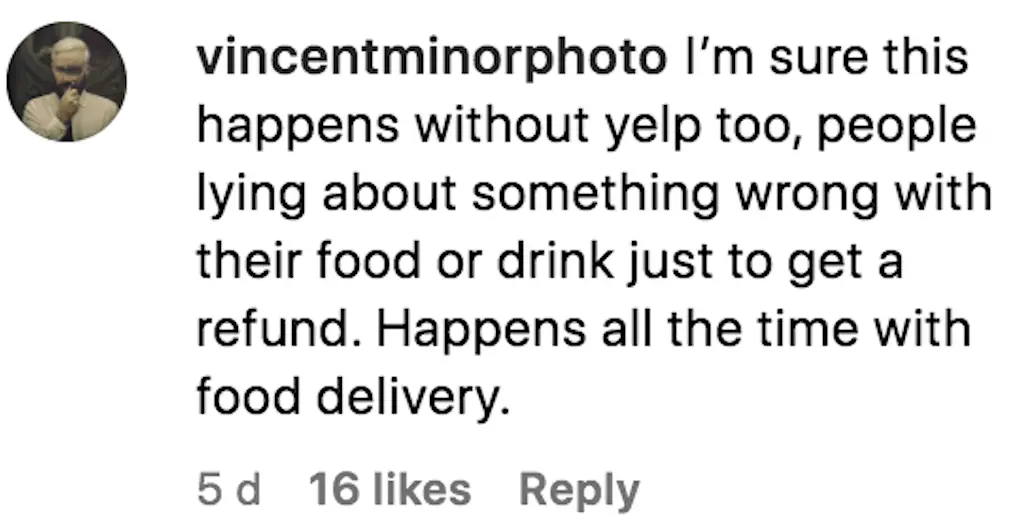Open vincentminorphoto's profile picture

(x=67, y=82)
